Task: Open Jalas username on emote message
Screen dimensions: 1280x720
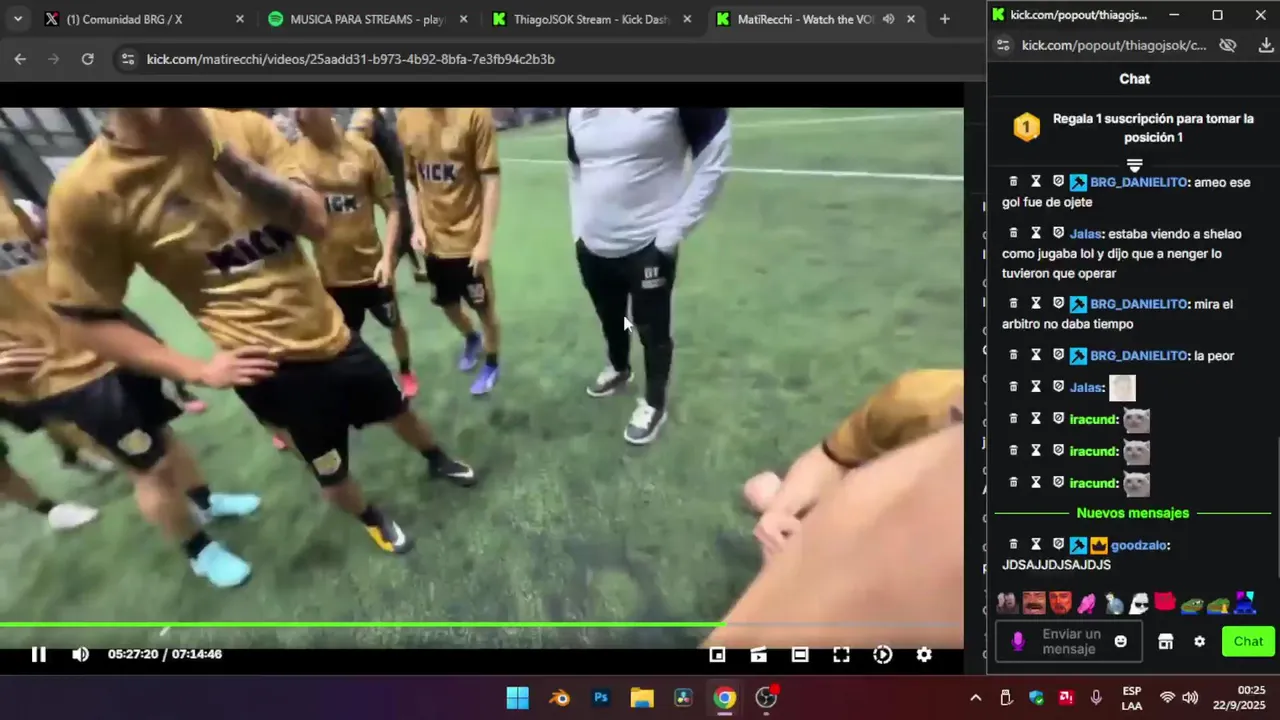Action: click(x=1085, y=388)
